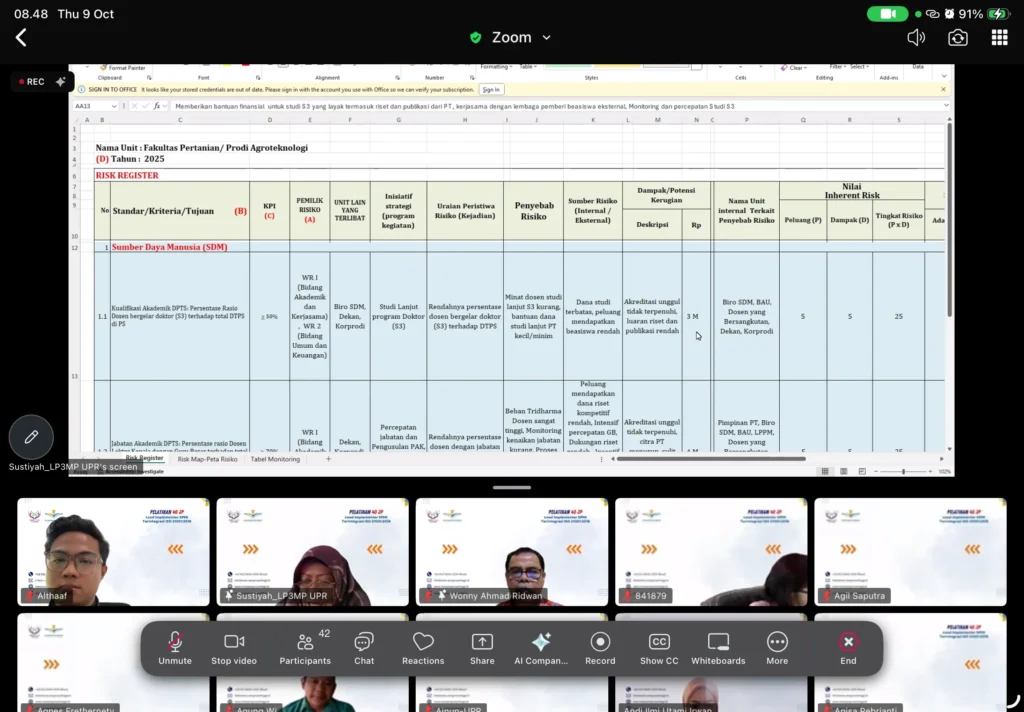Open the Chat panel
Viewport: 1024px width, 712px height.
[364, 648]
